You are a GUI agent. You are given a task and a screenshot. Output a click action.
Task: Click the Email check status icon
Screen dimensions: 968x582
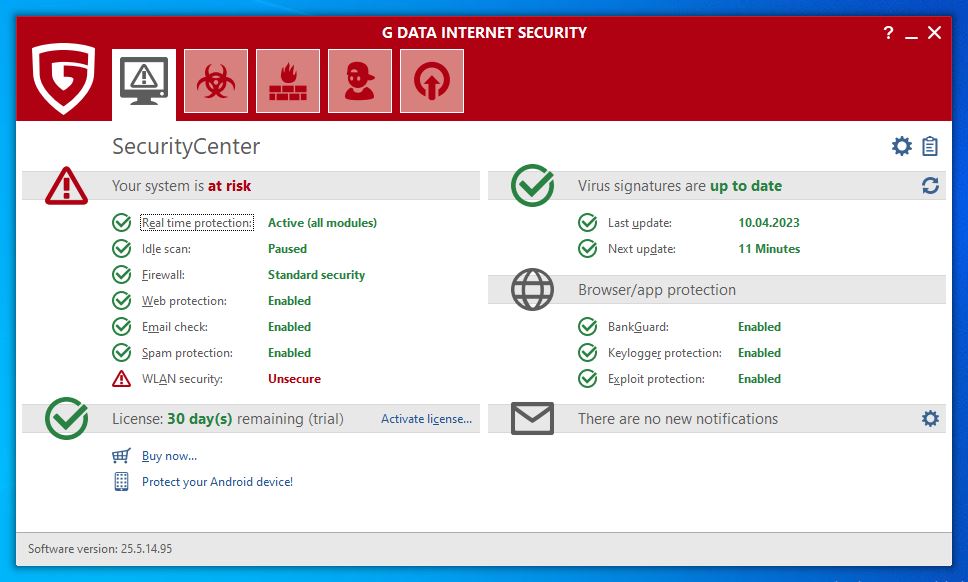[x=121, y=326]
